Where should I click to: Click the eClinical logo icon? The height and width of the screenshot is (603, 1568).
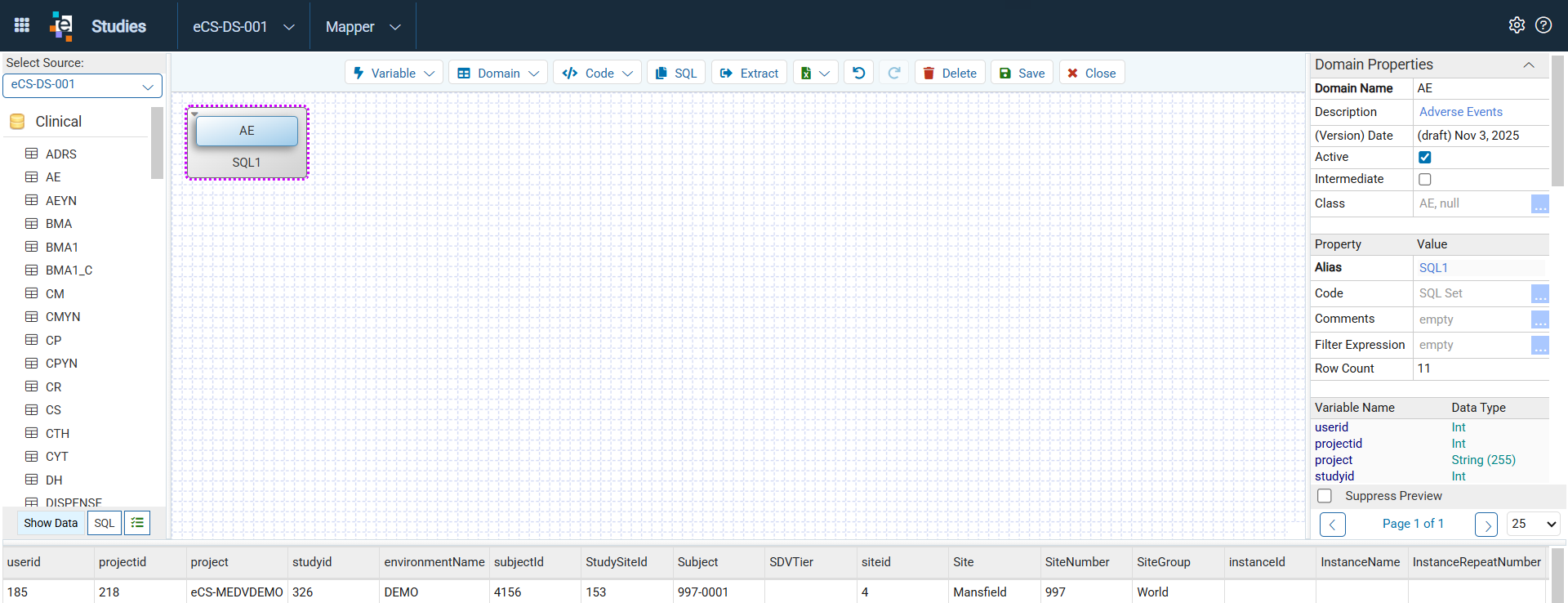61,26
